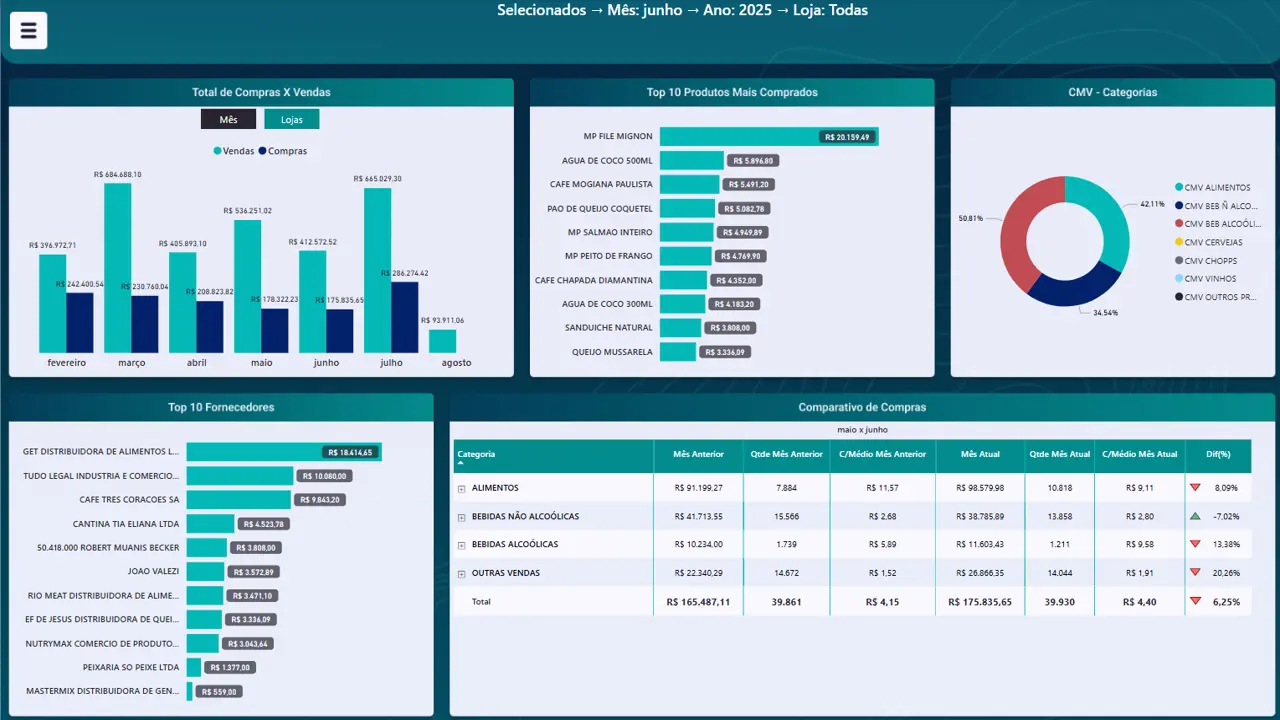Expand the BEBIDAS NÃO ALCOÓLICAS row
1280x720 pixels.
coord(461,517)
